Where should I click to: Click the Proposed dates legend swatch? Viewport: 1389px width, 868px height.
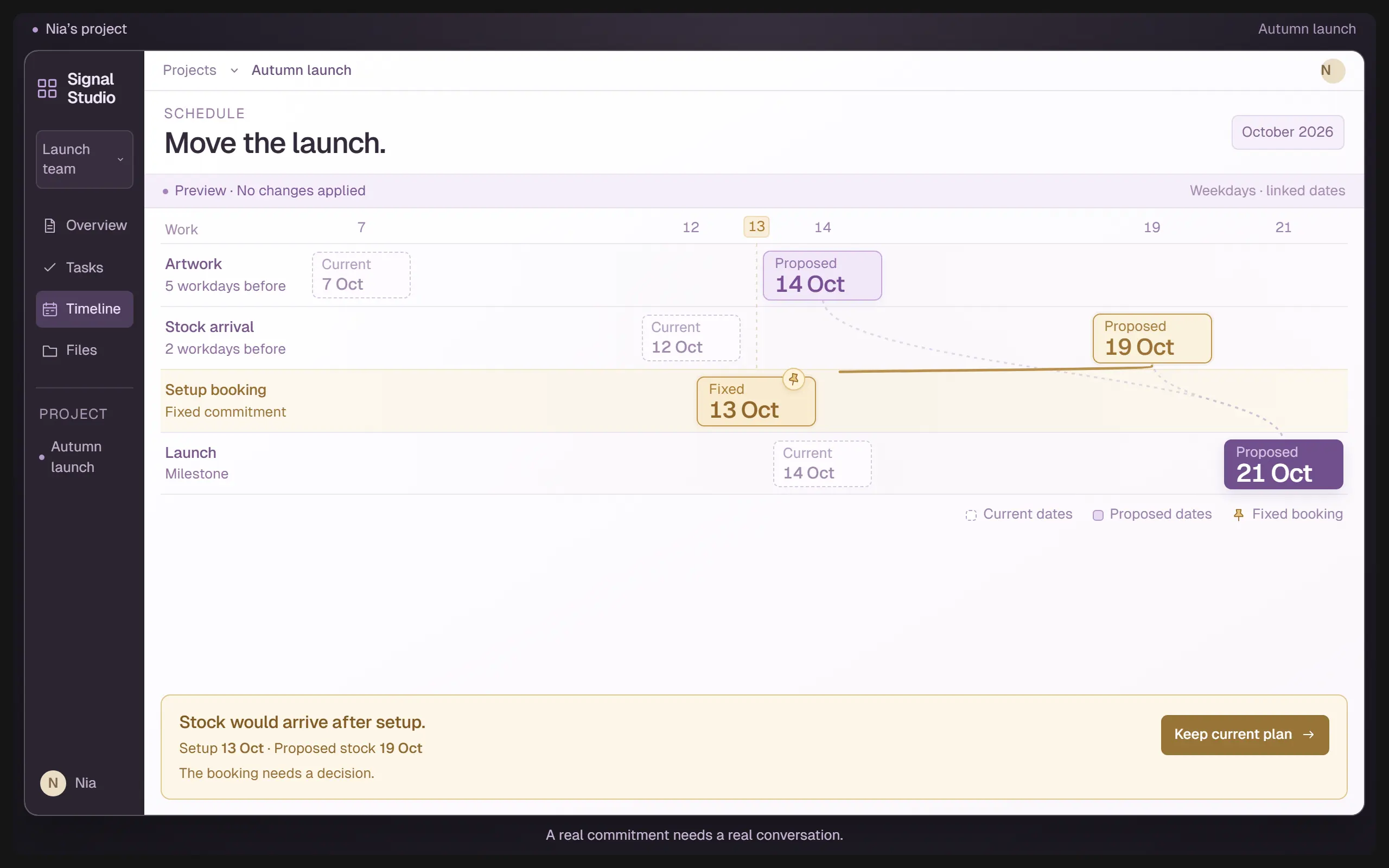pyautogui.click(x=1098, y=515)
